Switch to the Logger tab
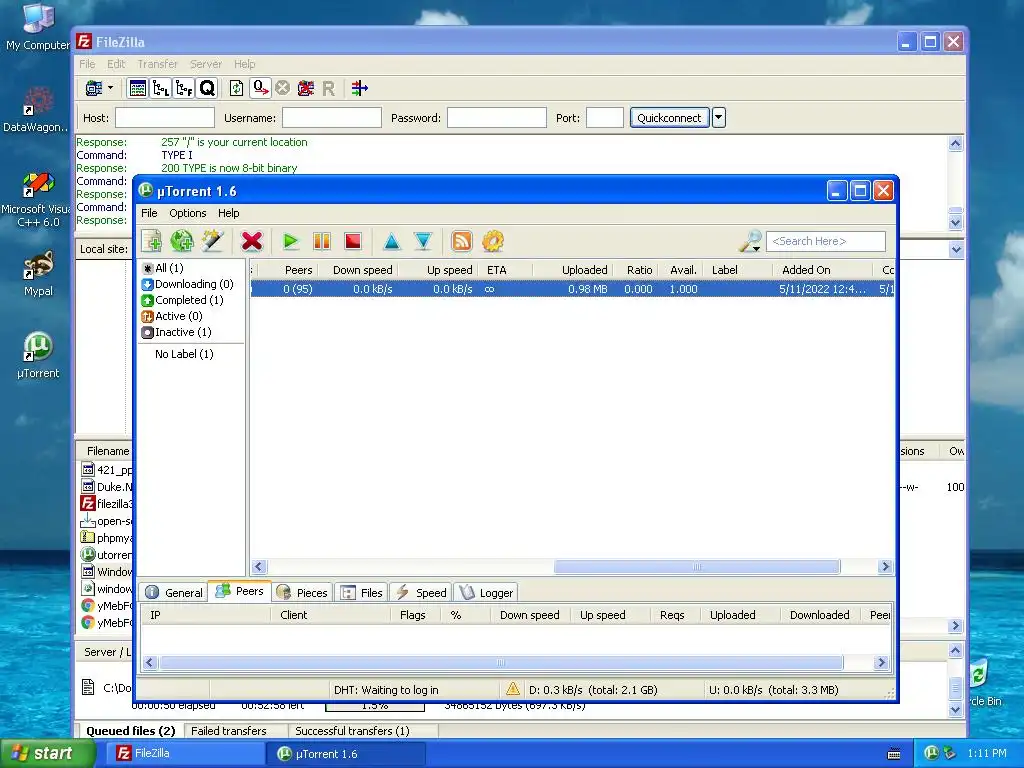This screenshot has width=1024, height=768. (487, 592)
